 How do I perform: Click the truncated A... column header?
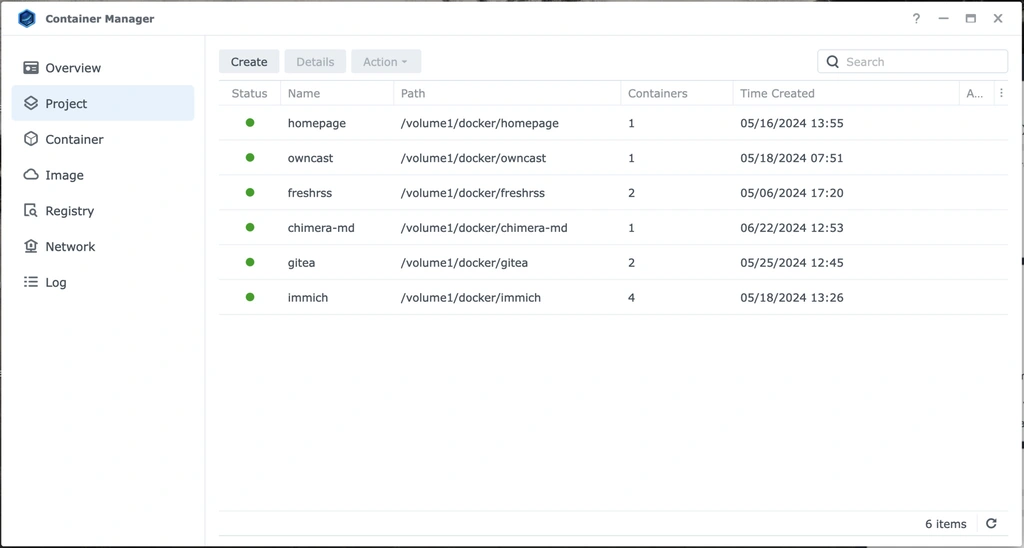pos(975,93)
